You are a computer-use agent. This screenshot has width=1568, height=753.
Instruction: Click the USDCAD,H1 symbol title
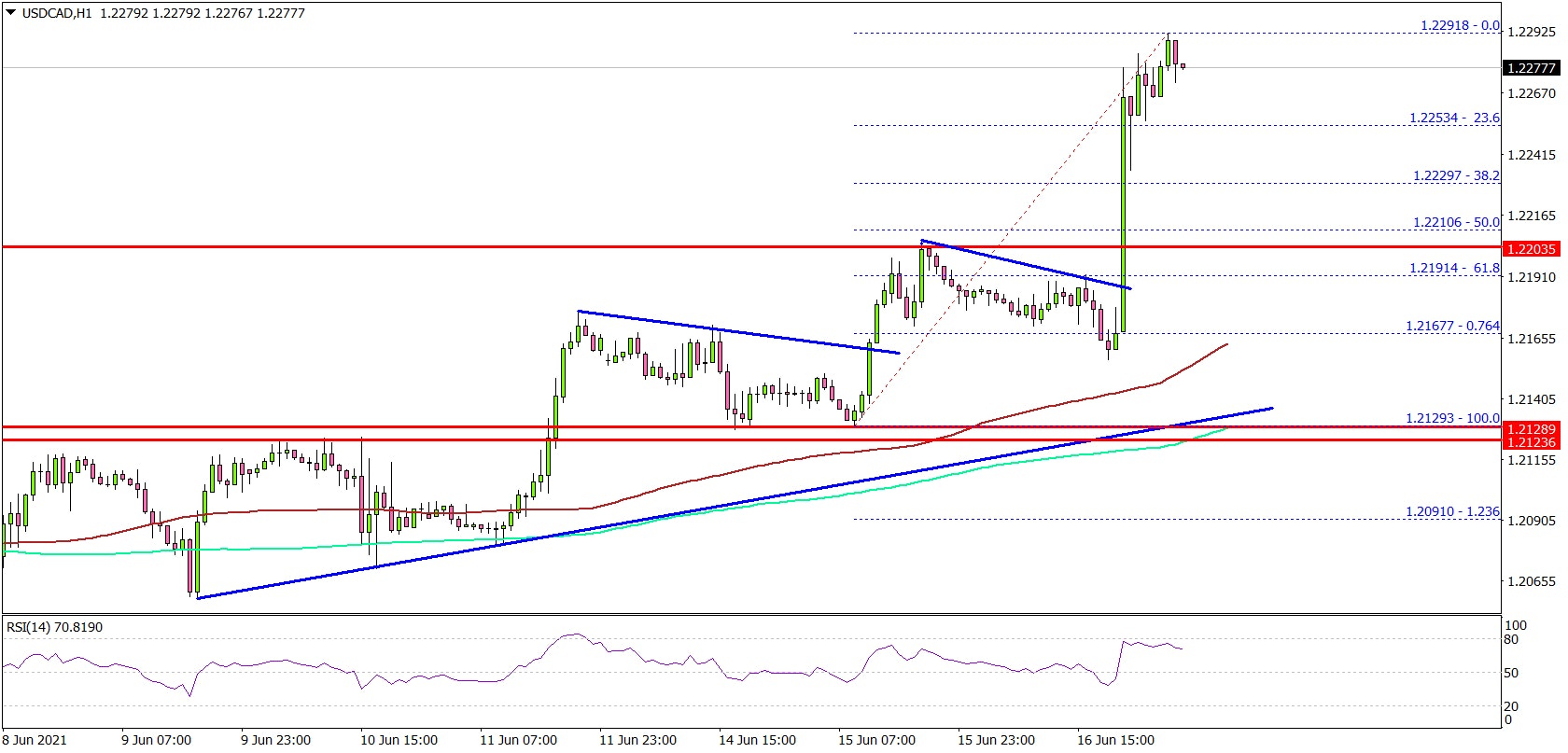[x=56, y=13]
